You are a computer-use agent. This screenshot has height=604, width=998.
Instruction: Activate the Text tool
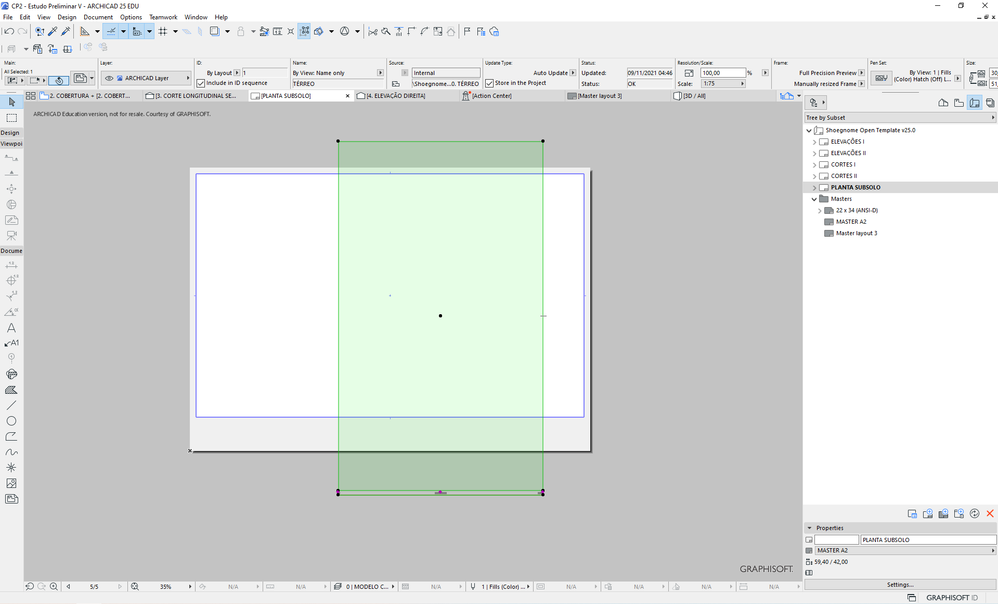pos(11,327)
